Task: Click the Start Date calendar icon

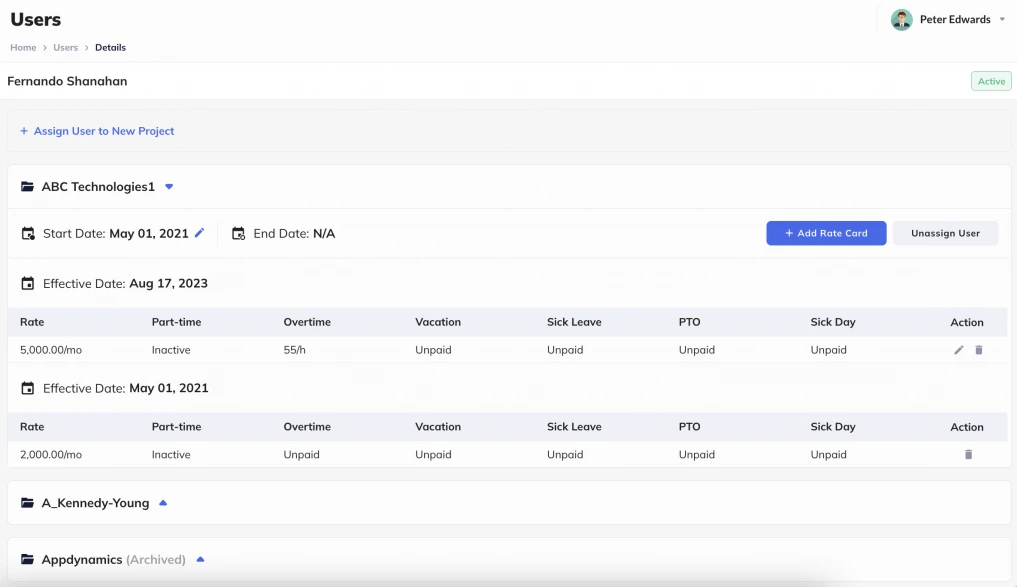Action: pyautogui.click(x=28, y=234)
